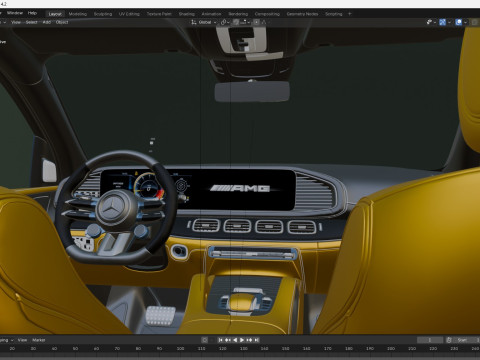
Task: Switch to the UV Editing workspace tab
Action: point(129,14)
